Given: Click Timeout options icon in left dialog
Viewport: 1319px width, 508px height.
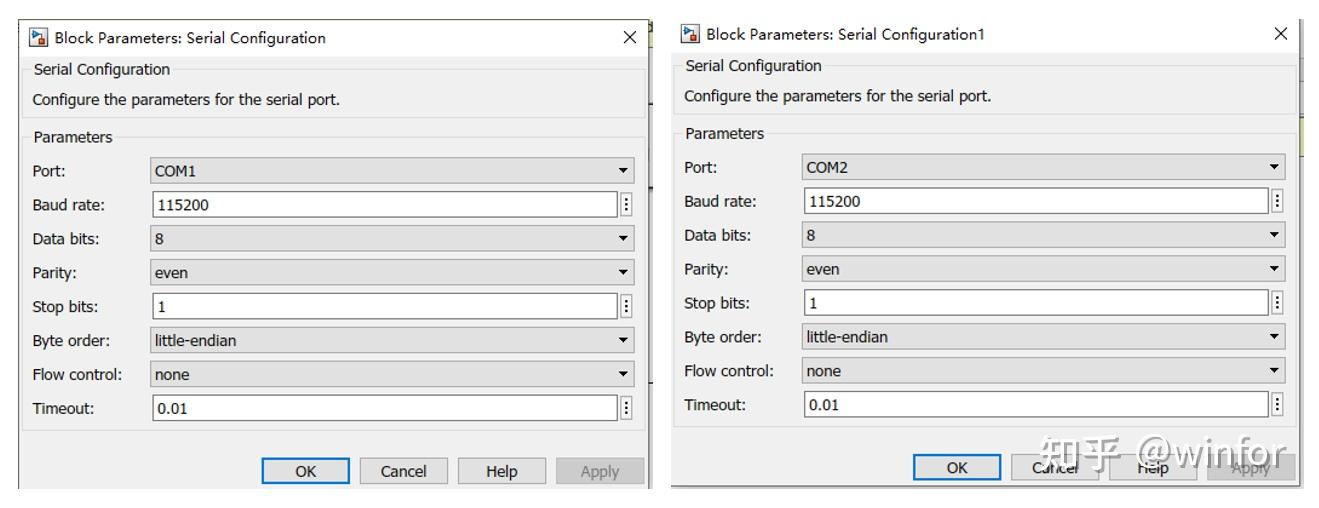Looking at the screenshot, I should [627, 408].
